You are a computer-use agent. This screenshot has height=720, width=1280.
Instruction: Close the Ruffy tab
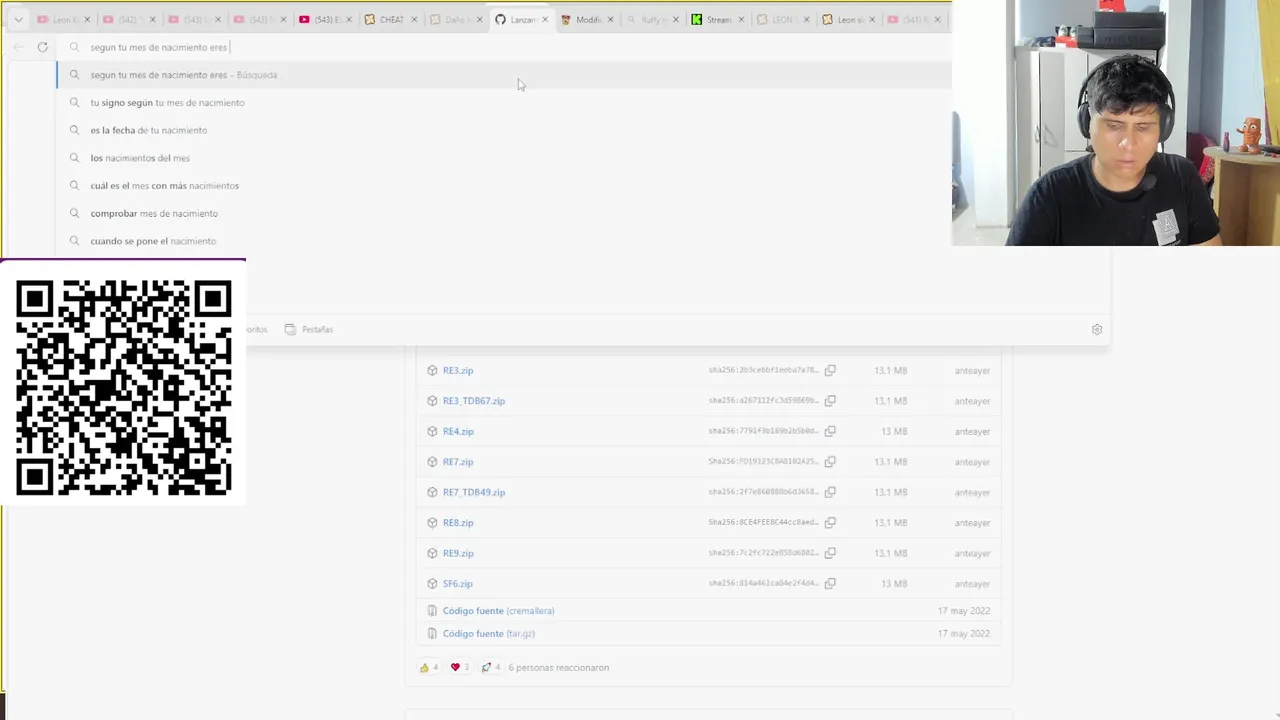[676, 19]
